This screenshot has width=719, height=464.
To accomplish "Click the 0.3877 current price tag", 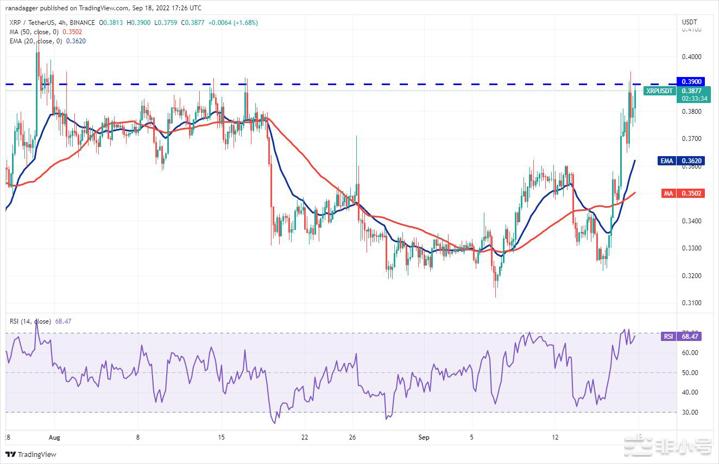I will pyautogui.click(x=691, y=91).
